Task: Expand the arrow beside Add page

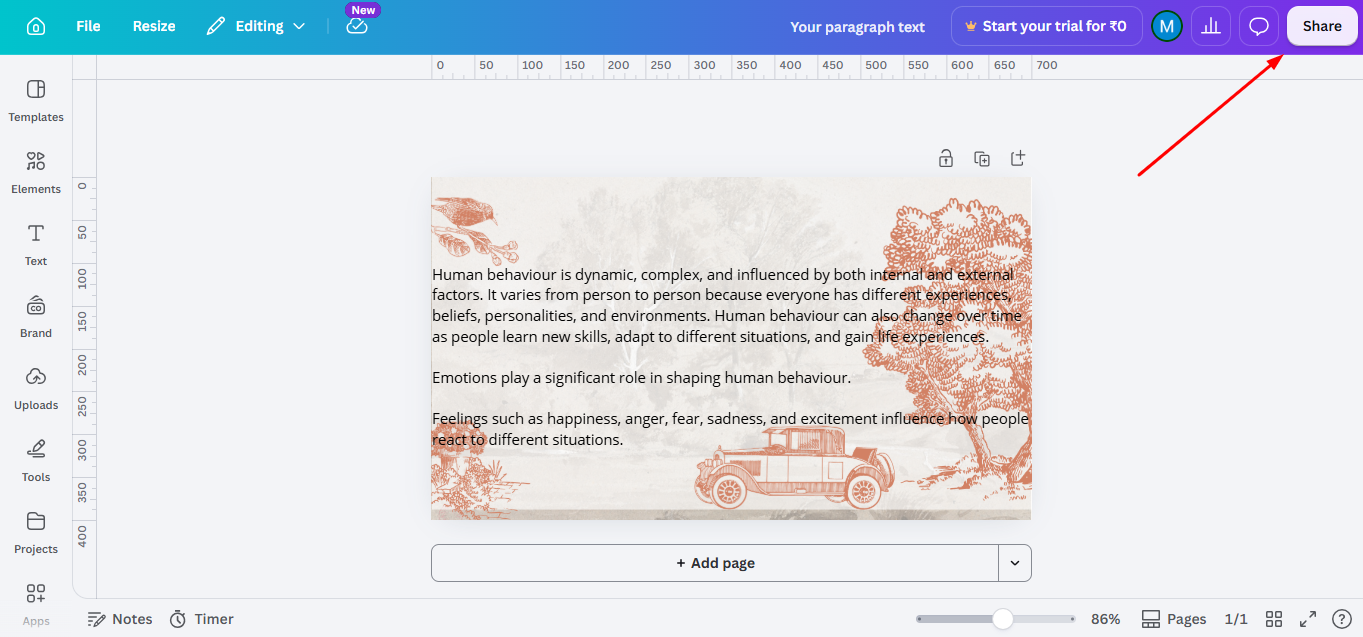Action: pos(1015,563)
